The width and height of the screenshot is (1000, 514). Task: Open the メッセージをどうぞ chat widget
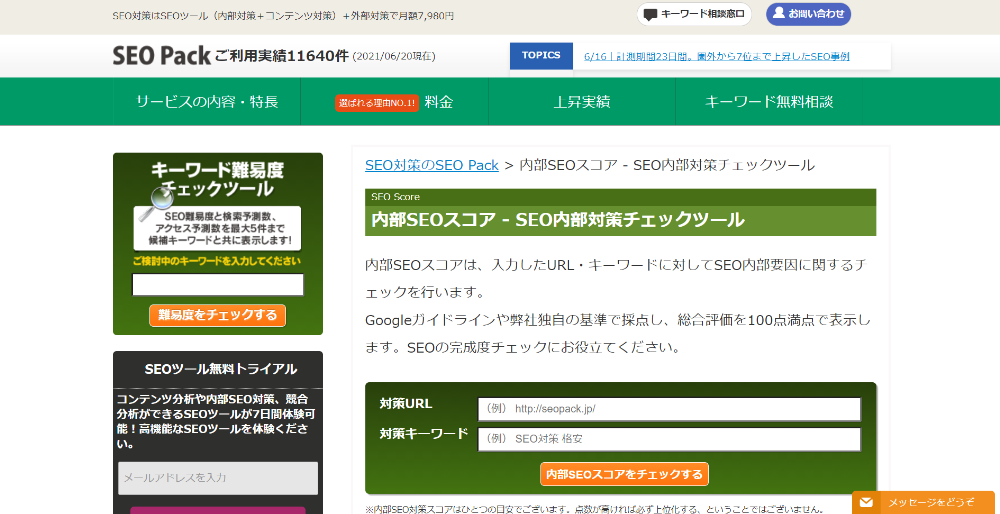[x=923, y=502]
